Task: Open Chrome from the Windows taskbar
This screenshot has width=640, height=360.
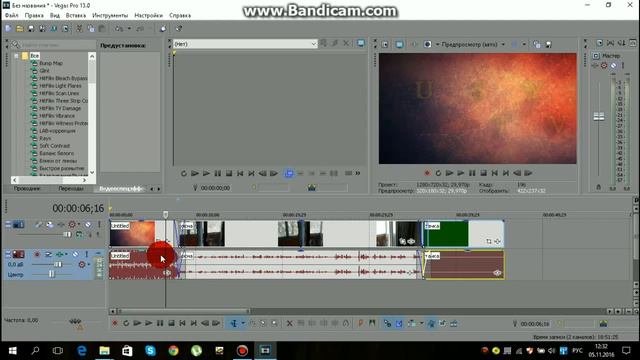Action: point(173,351)
